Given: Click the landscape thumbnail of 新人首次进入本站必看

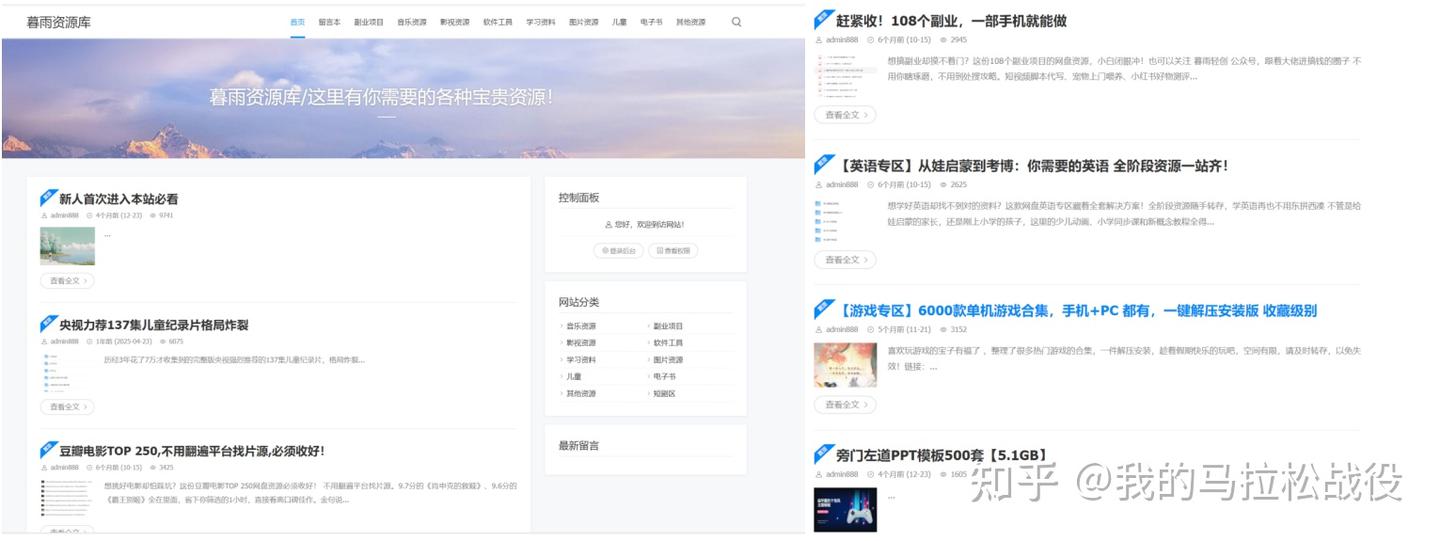Looking at the screenshot, I should click(x=67, y=246).
